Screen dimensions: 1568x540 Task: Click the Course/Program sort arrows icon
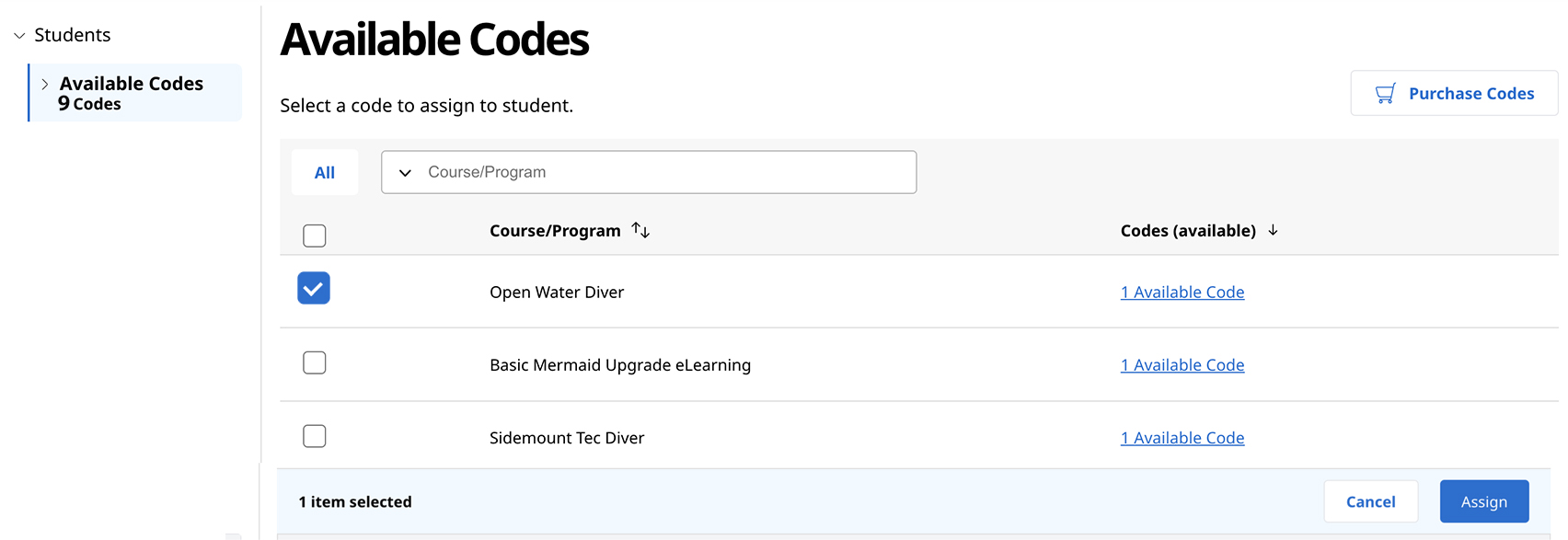tap(640, 230)
